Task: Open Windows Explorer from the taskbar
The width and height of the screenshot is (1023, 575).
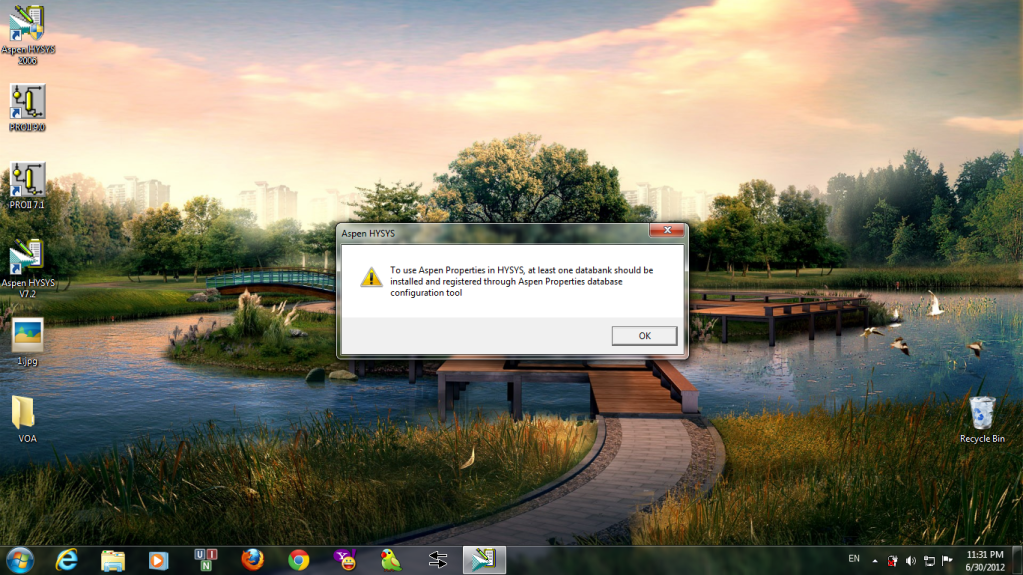Action: point(112,559)
